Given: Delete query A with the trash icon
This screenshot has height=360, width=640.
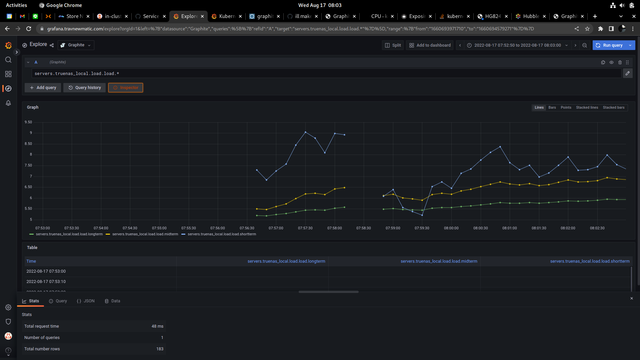Looking at the screenshot, I should point(620,62).
